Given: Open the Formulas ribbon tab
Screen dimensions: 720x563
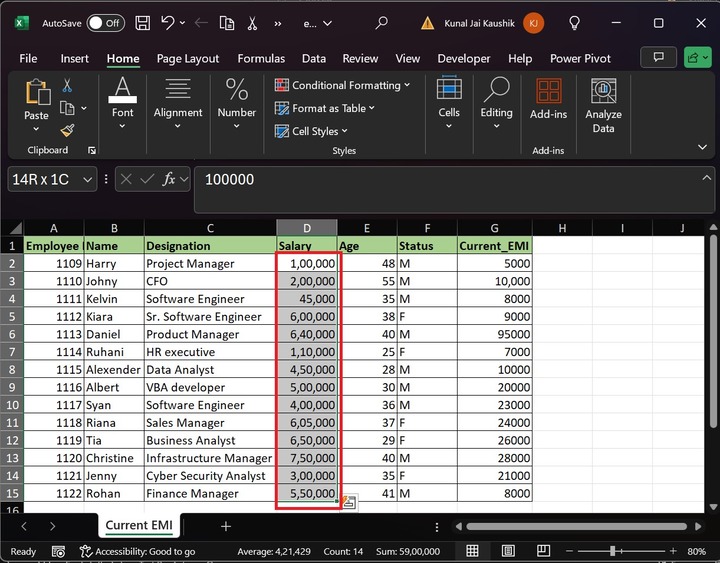Looking at the screenshot, I should coord(261,59).
